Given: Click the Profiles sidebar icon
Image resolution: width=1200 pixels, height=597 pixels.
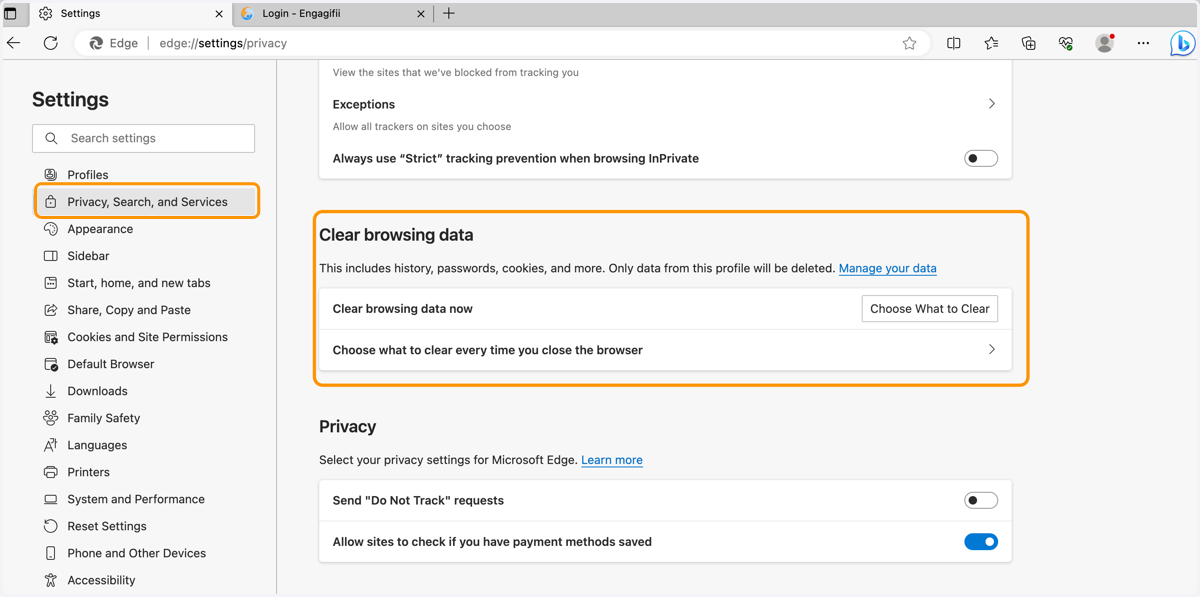Looking at the screenshot, I should click(x=51, y=174).
